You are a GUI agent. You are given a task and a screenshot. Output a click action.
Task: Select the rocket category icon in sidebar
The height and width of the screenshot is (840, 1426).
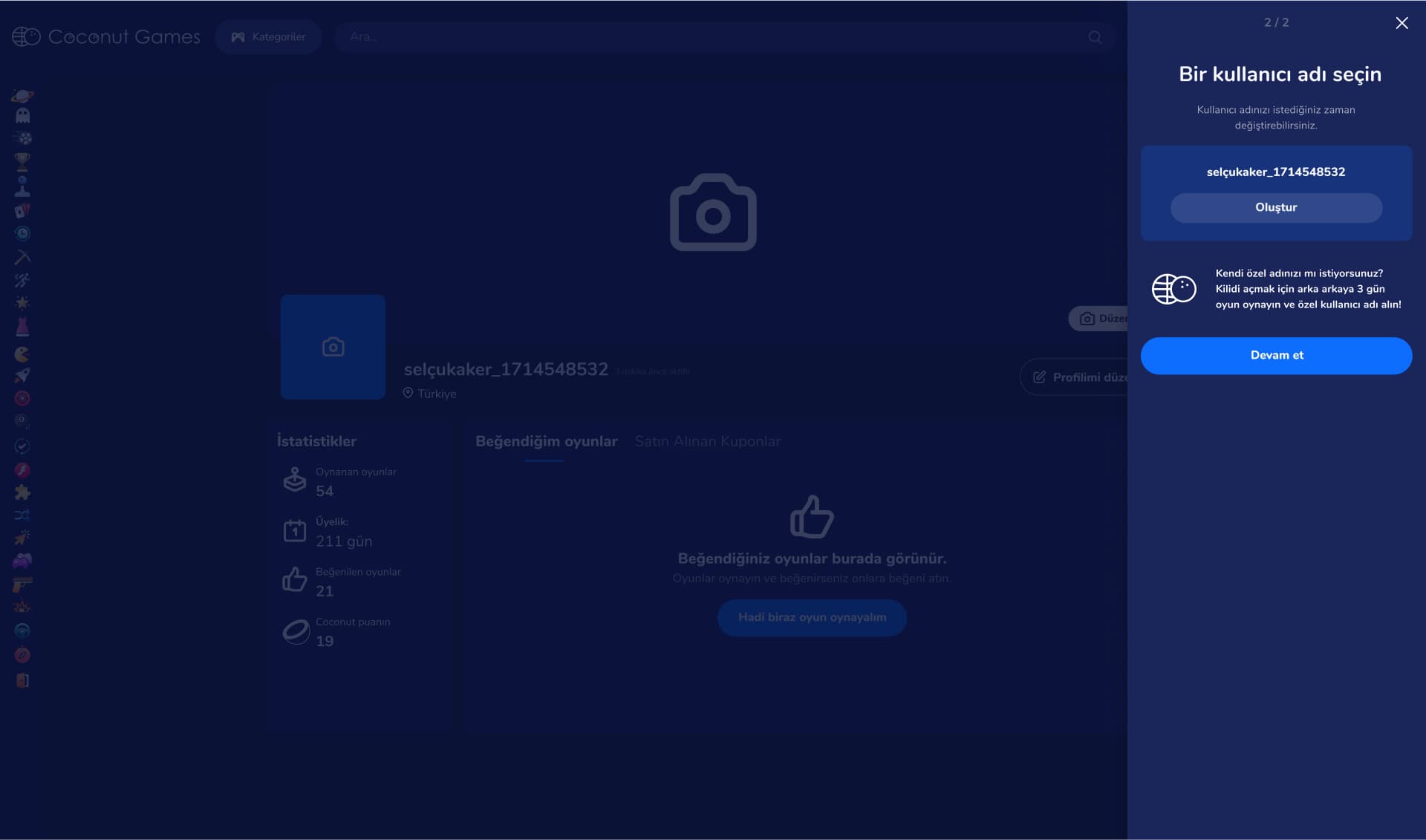point(22,375)
